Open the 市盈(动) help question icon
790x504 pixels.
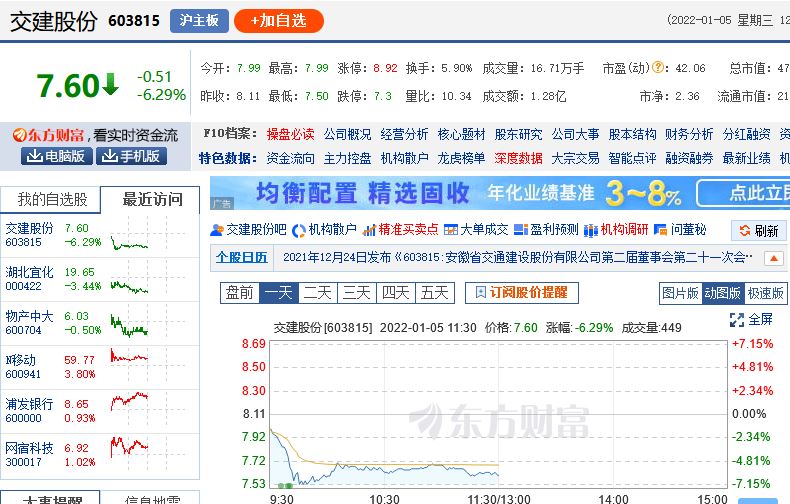(659, 68)
